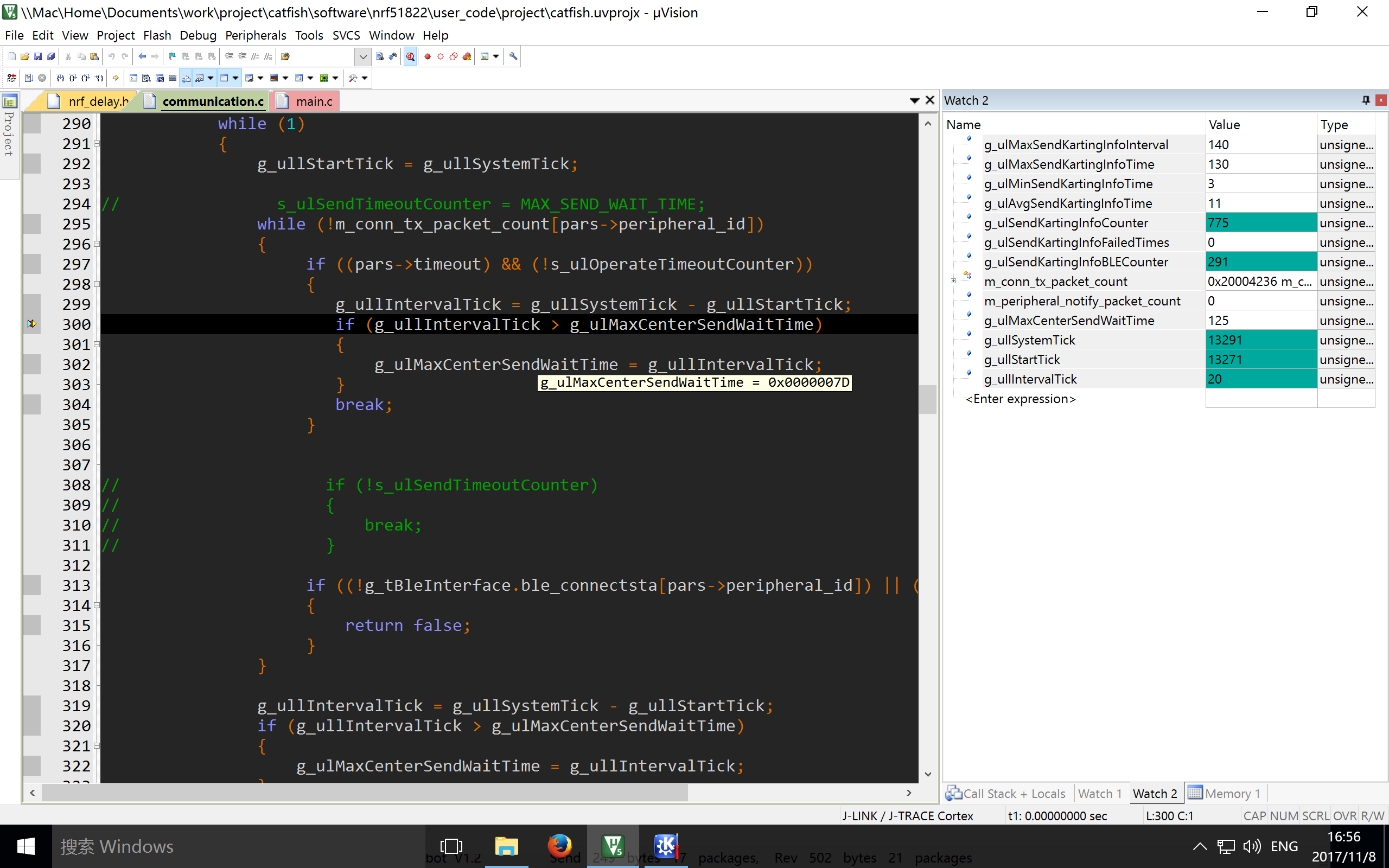Click the Enter expression field in Watch 2
The image size is (1389, 868).
[1021, 398]
